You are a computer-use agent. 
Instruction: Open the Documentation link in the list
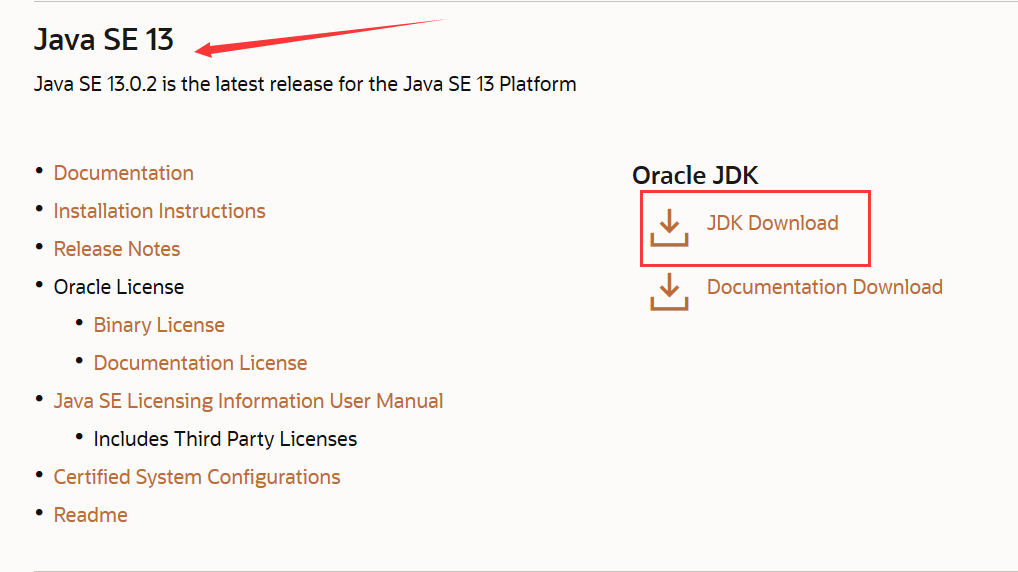123,173
